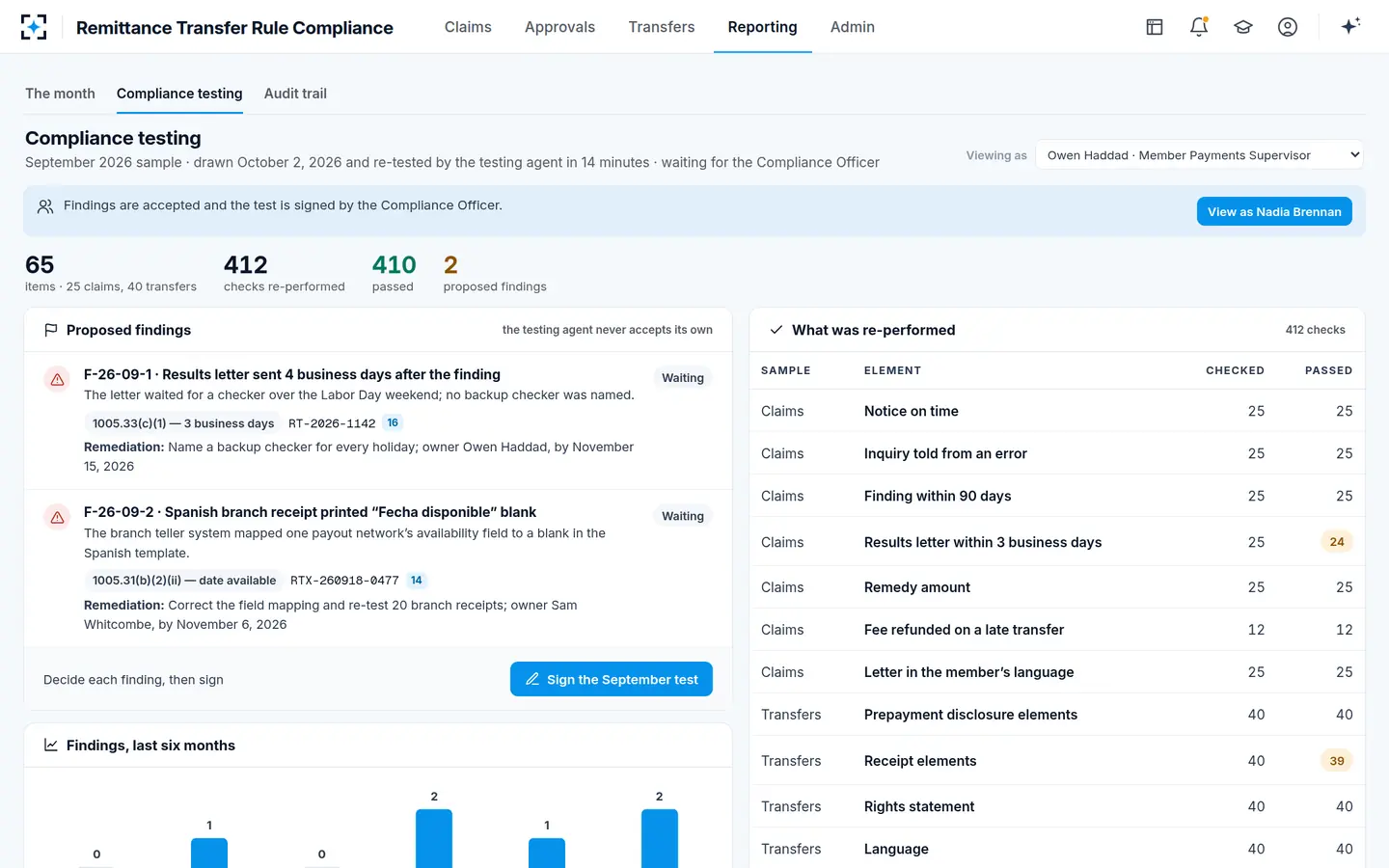The image size is (1389, 868).
Task: Open the Reporting menu
Action: 763,27
